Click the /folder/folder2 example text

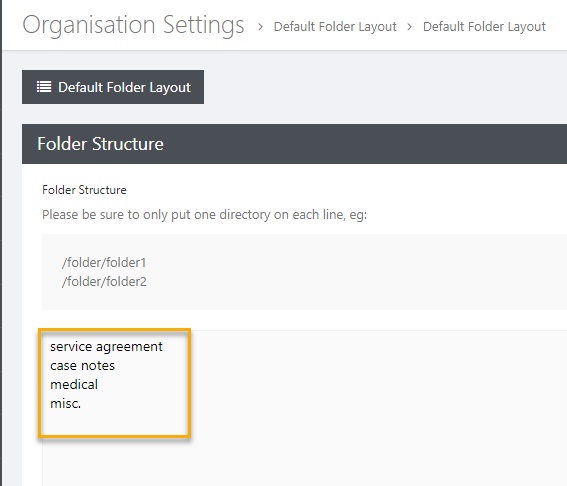pyautogui.click(x=104, y=282)
